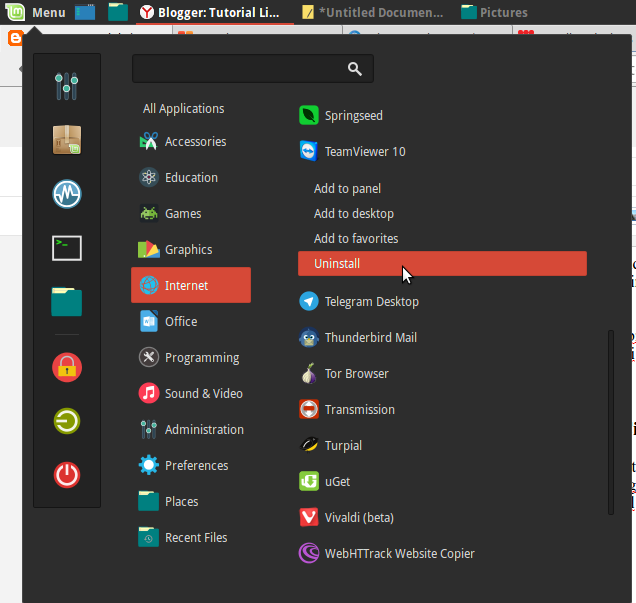Click the Thunderbird Mail icon
Viewport: 636px width, 603px height.
click(309, 337)
